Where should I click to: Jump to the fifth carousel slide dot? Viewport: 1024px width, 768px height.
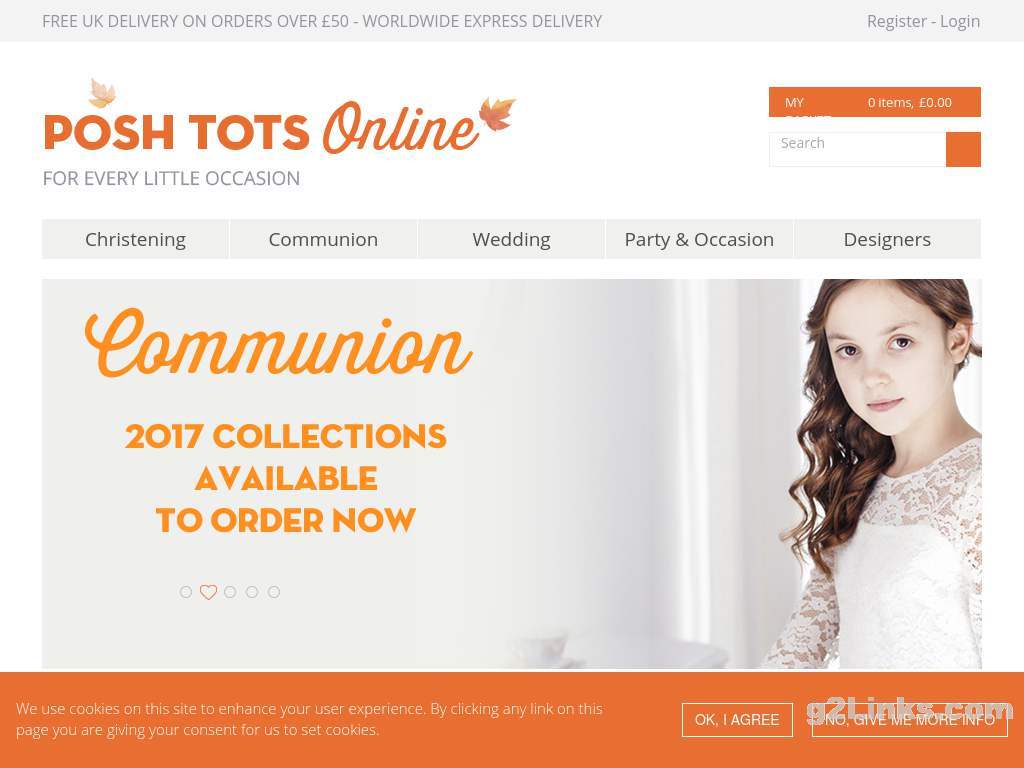[274, 592]
